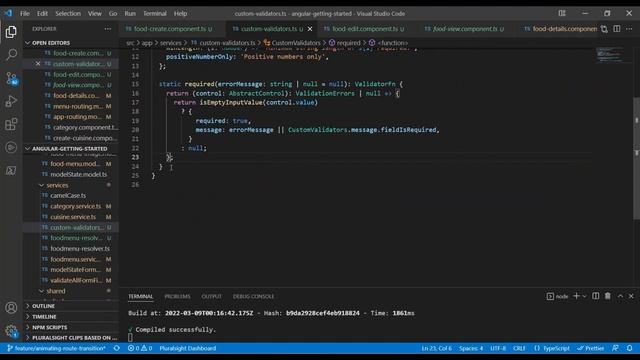Open editor more actions ellipsis
The width and height of the screenshot is (640, 360).
(629, 29)
